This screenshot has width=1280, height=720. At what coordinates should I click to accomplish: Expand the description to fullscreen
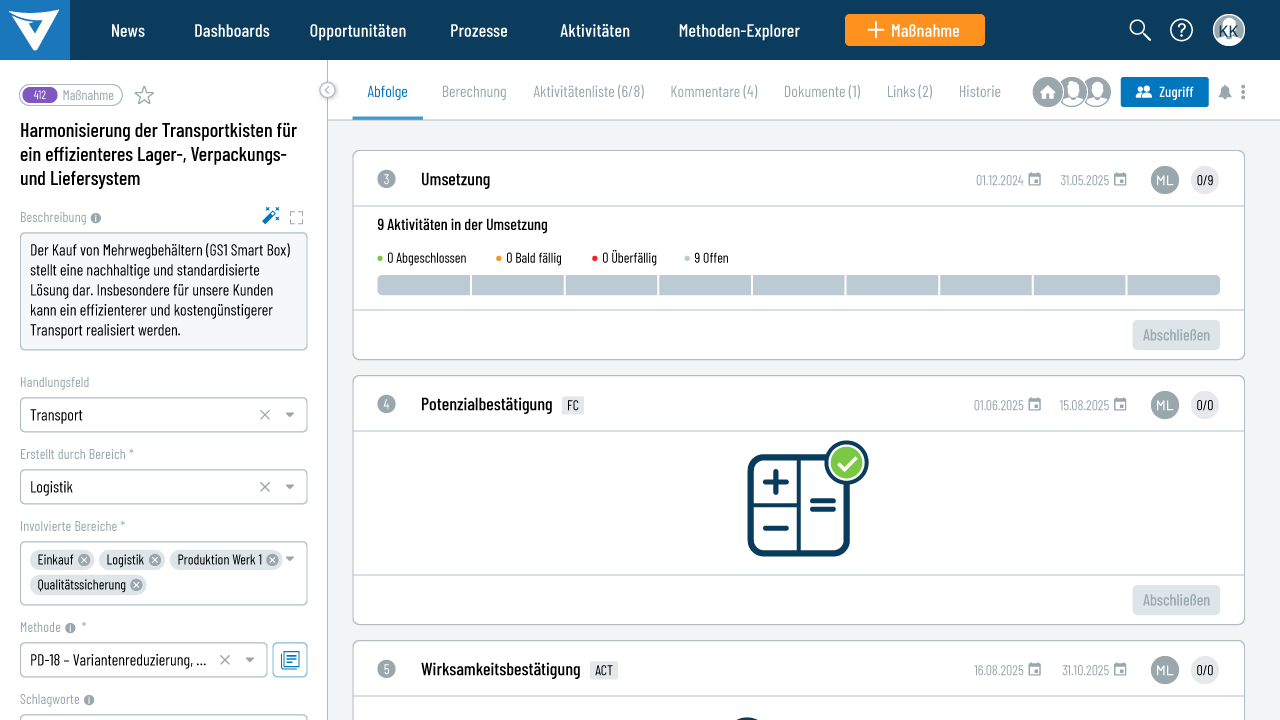[296, 217]
